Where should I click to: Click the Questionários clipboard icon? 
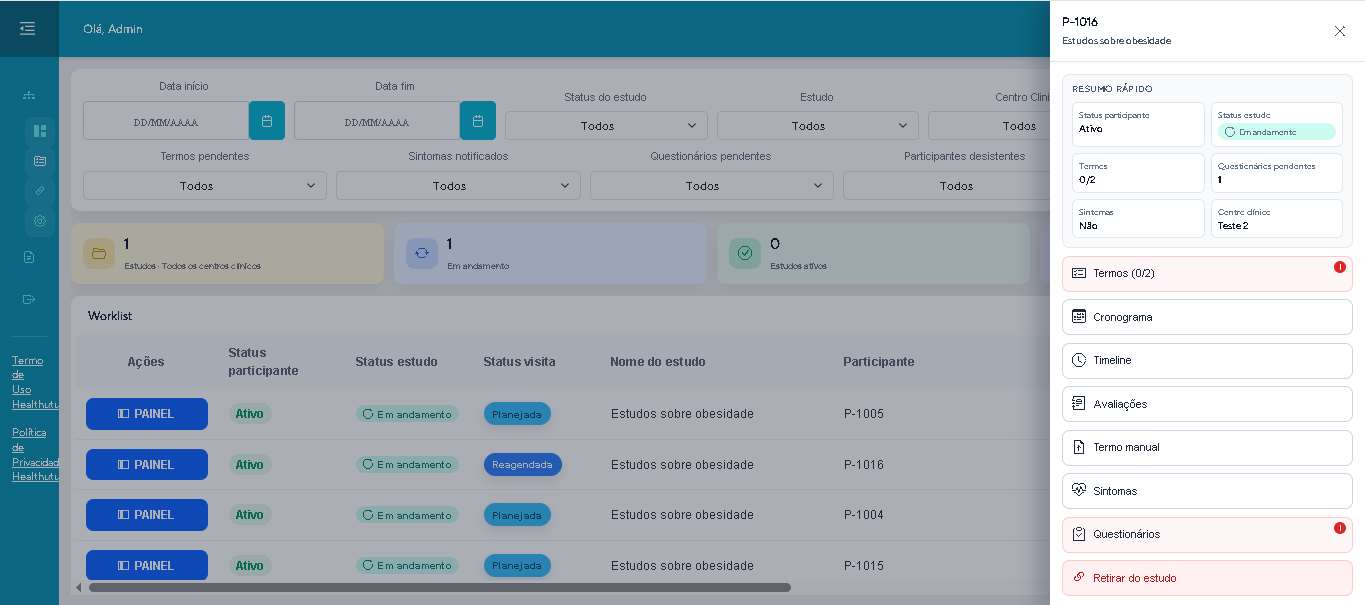click(x=1079, y=534)
